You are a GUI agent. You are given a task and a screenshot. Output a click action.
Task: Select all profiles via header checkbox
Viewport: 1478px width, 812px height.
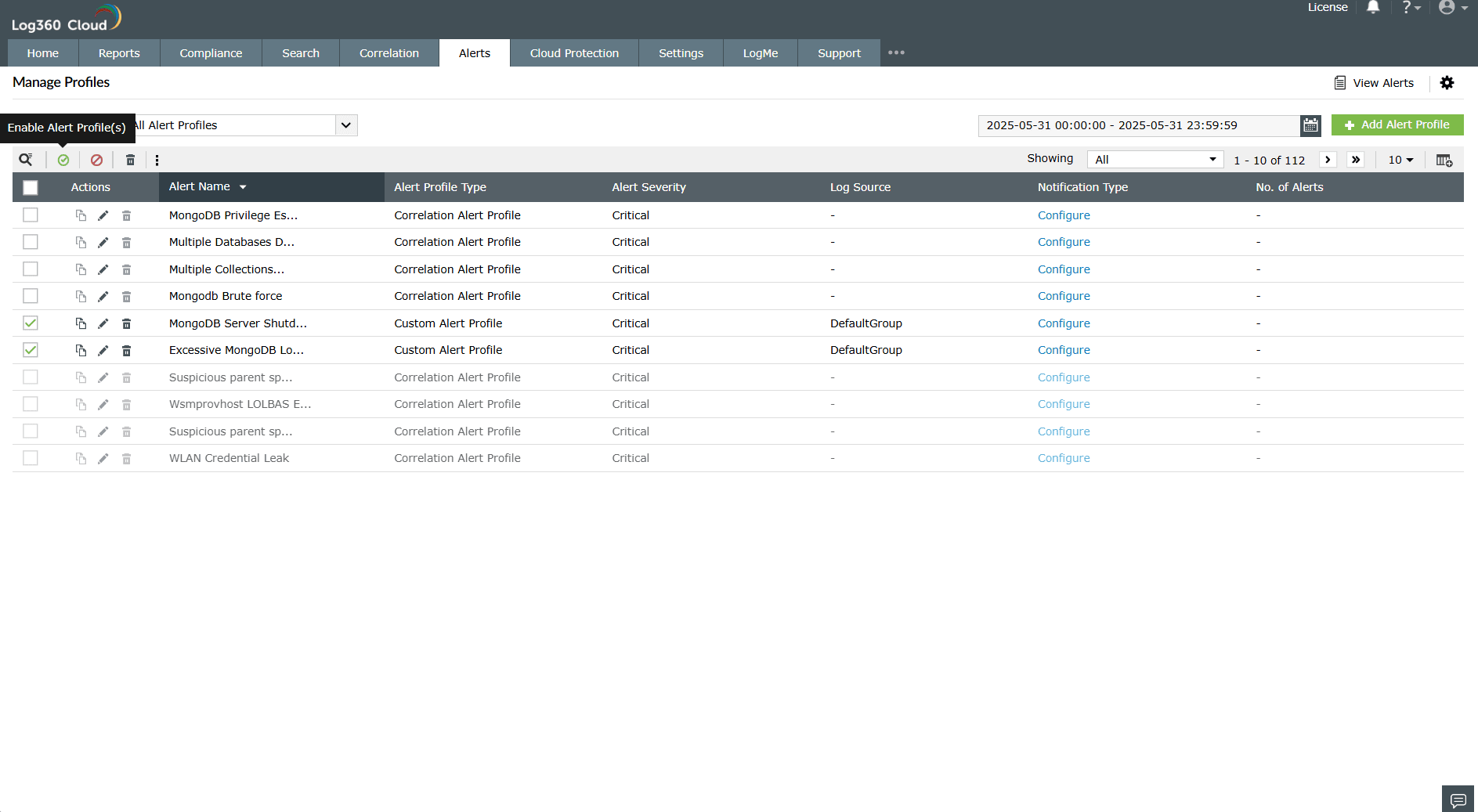30,187
